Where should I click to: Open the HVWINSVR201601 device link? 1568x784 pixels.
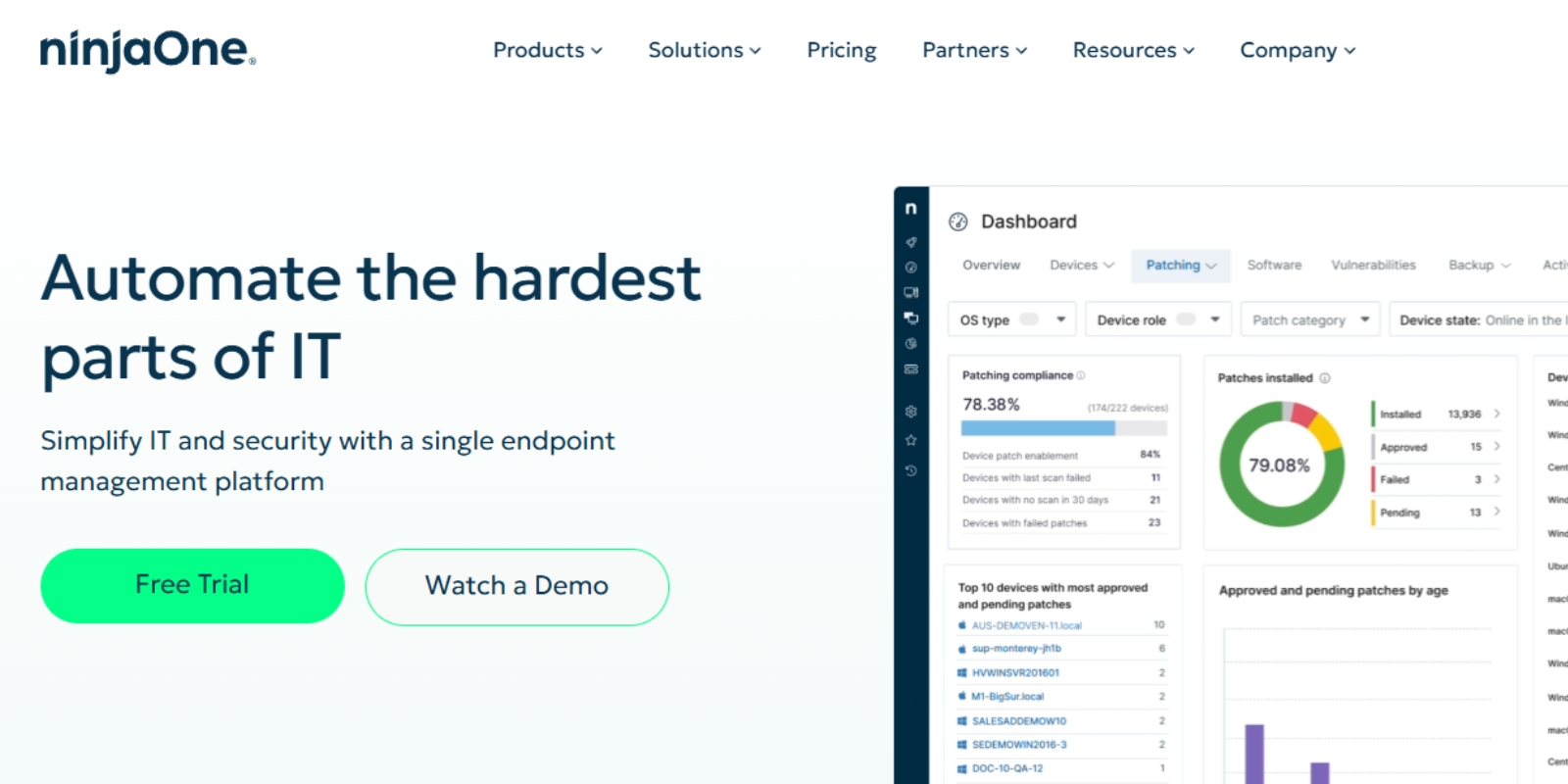coord(1015,673)
